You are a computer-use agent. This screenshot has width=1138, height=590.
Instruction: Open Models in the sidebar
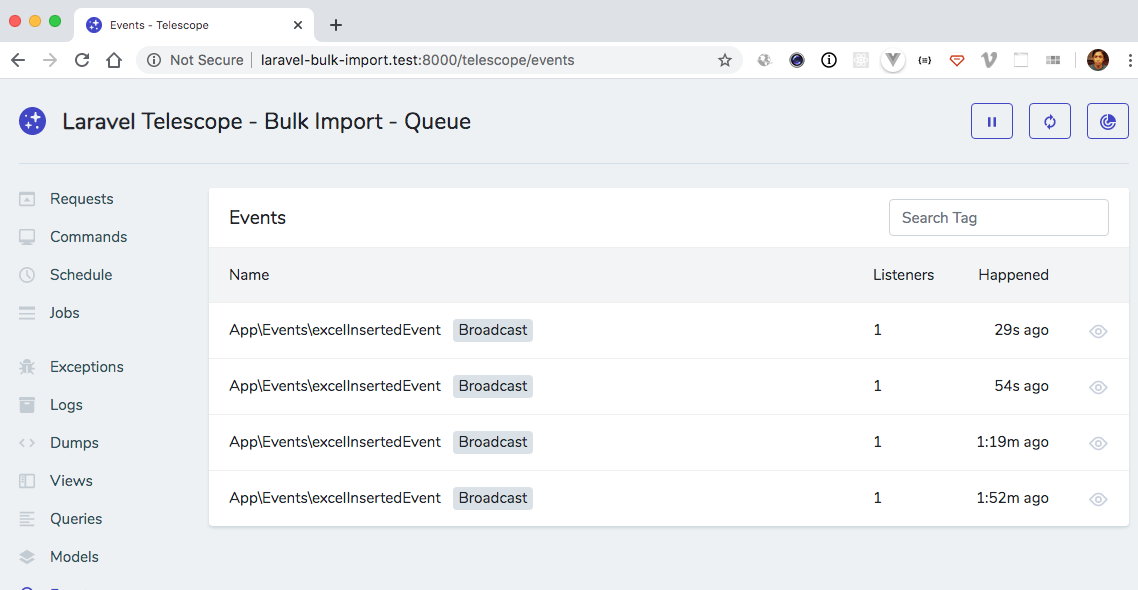pos(74,557)
